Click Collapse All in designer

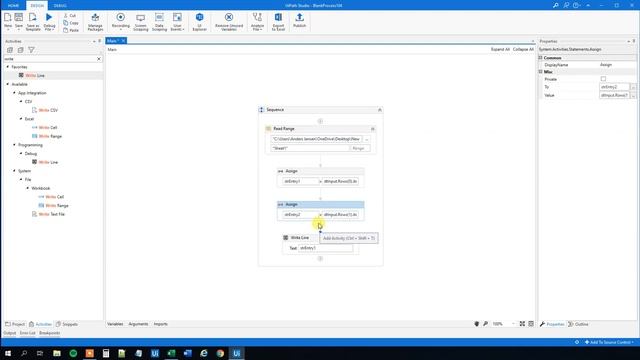coord(523,49)
